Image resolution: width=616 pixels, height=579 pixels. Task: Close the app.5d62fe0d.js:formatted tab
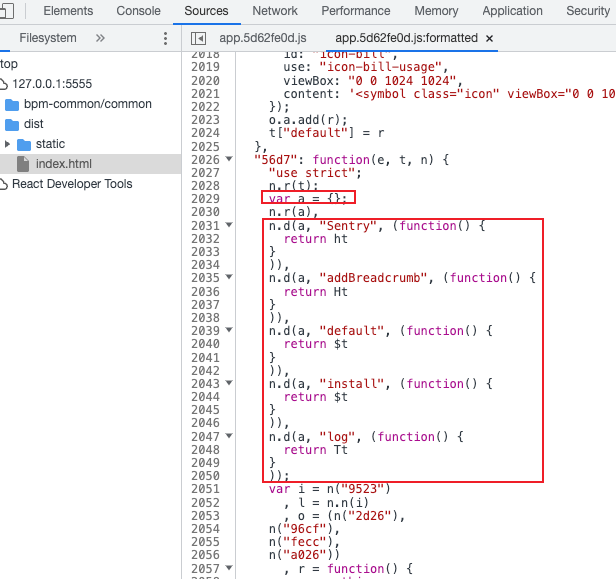point(489,38)
